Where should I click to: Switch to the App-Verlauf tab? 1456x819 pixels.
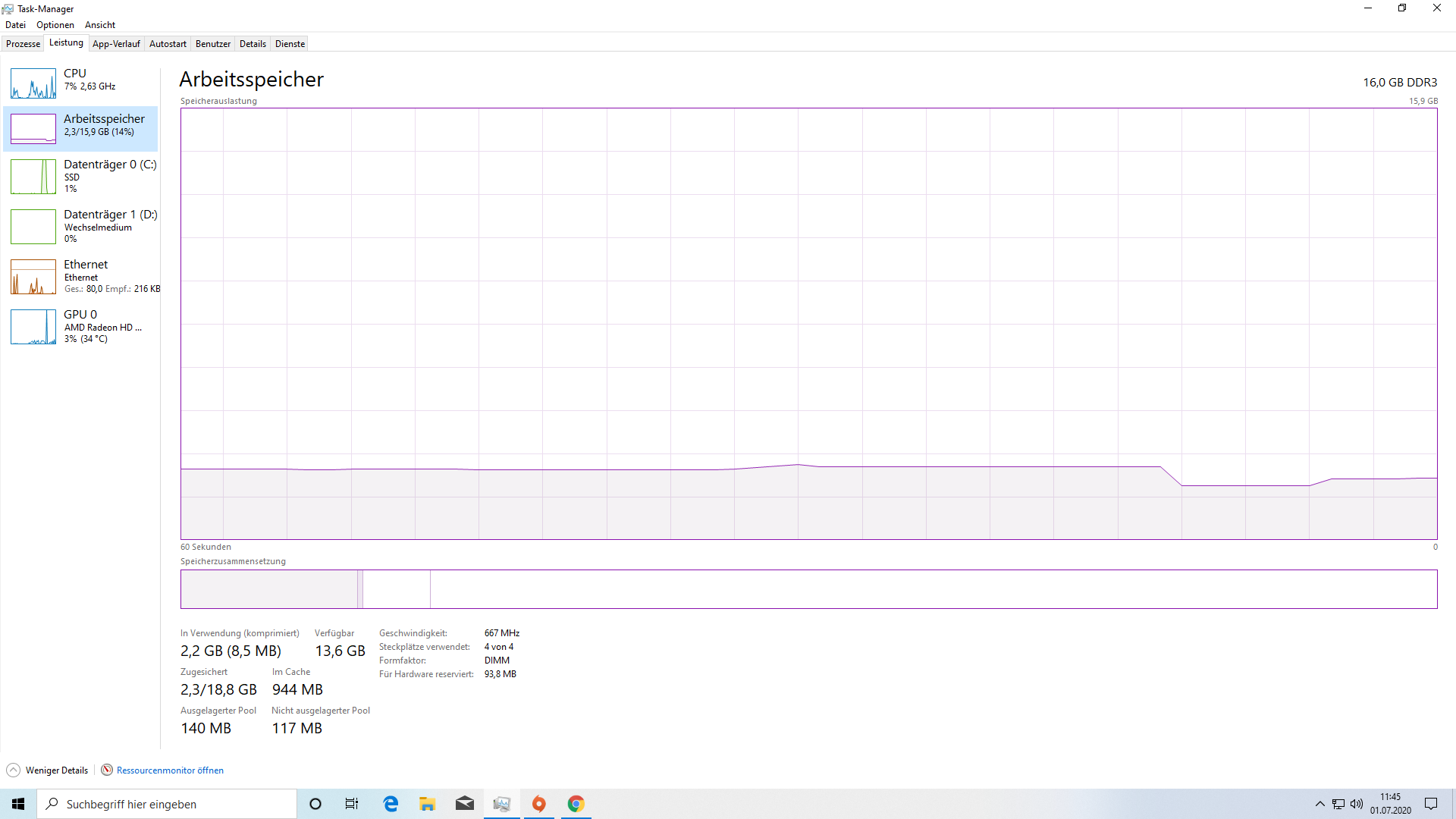(116, 44)
